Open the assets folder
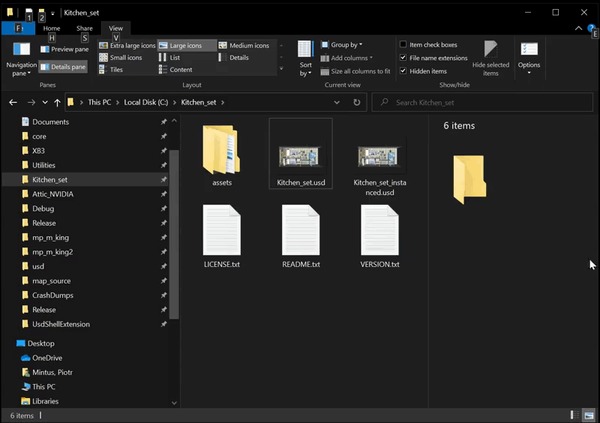This screenshot has height=423, width=600. coord(222,155)
